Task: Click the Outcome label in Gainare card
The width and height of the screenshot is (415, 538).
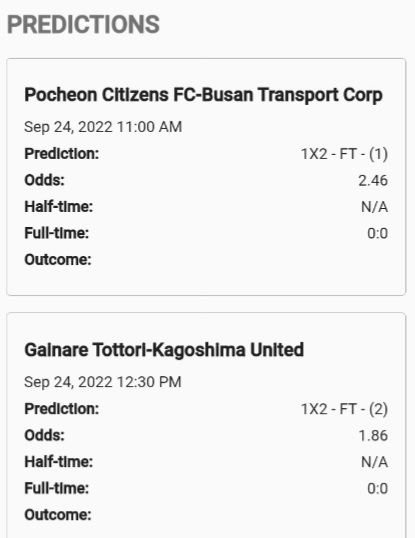Action: (58, 515)
